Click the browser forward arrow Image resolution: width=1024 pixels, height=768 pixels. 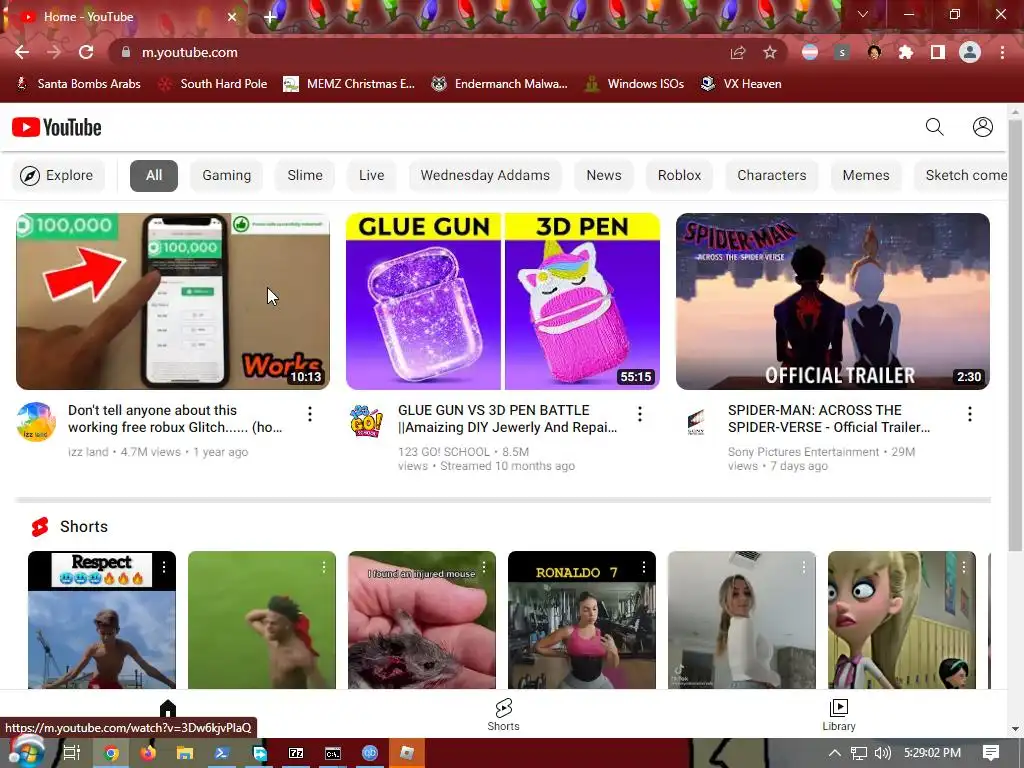(54, 52)
